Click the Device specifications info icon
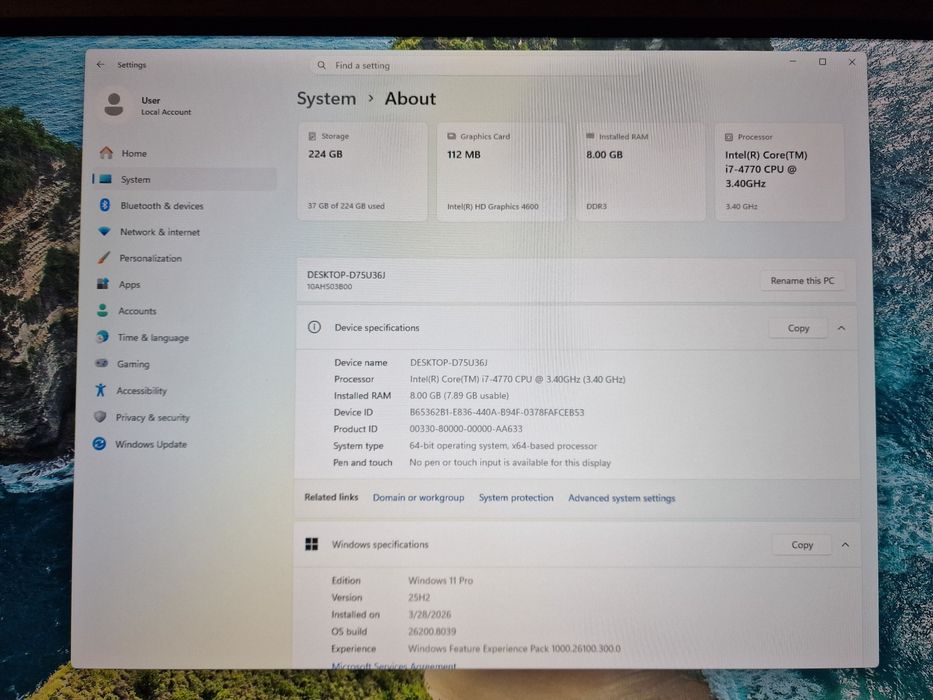933x700 pixels. pos(314,327)
